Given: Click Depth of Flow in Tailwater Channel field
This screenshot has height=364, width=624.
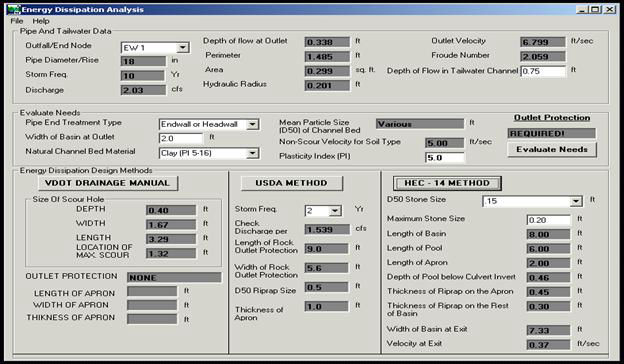Looking at the screenshot, I should tap(543, 71).
